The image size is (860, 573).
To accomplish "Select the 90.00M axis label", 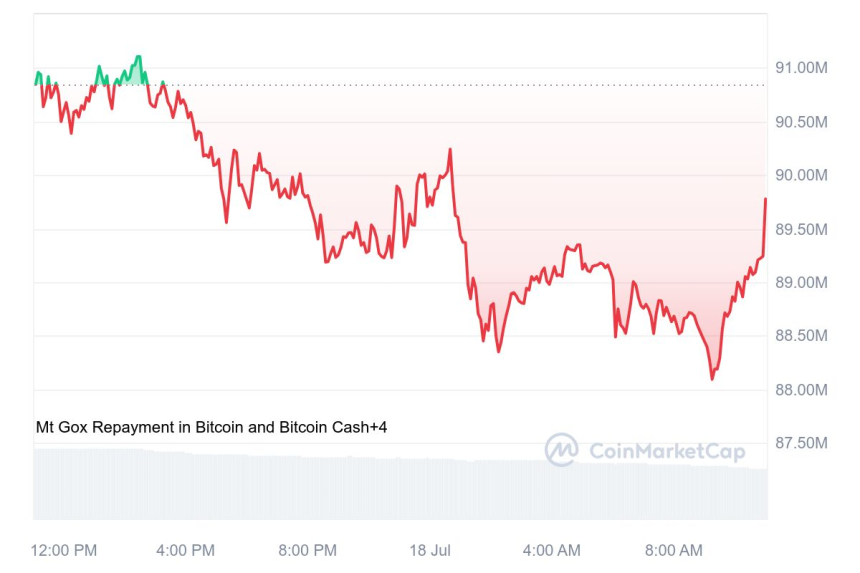I will [801, 175].
